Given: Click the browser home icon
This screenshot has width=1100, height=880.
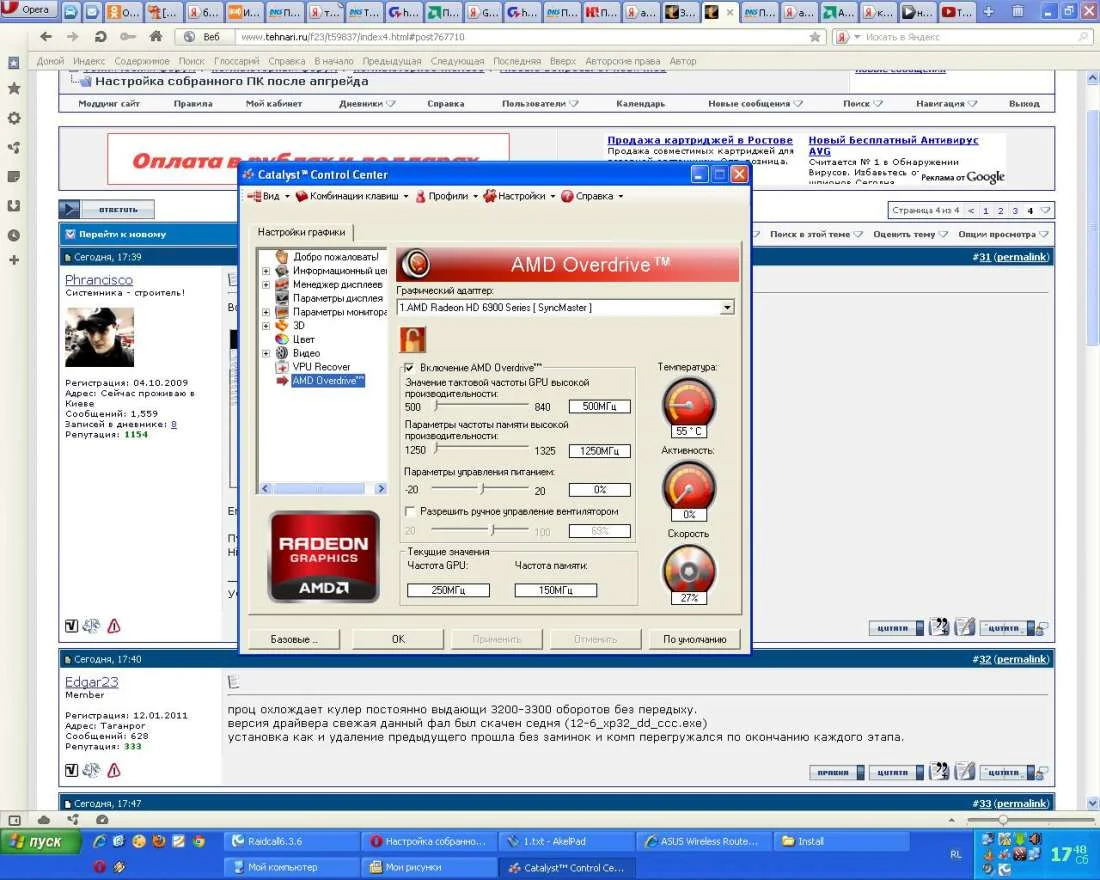Looking at the screenshot, I should (156, 36).
